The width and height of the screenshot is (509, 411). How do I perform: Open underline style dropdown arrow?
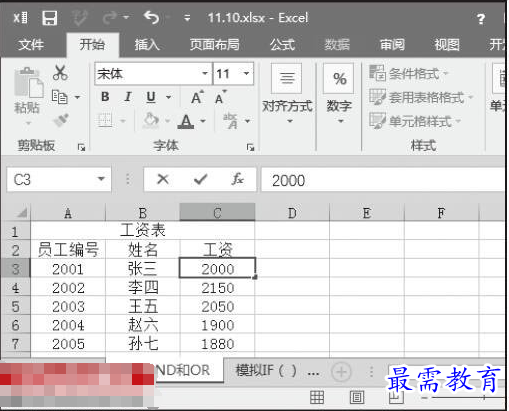click(x=169, y=97)
